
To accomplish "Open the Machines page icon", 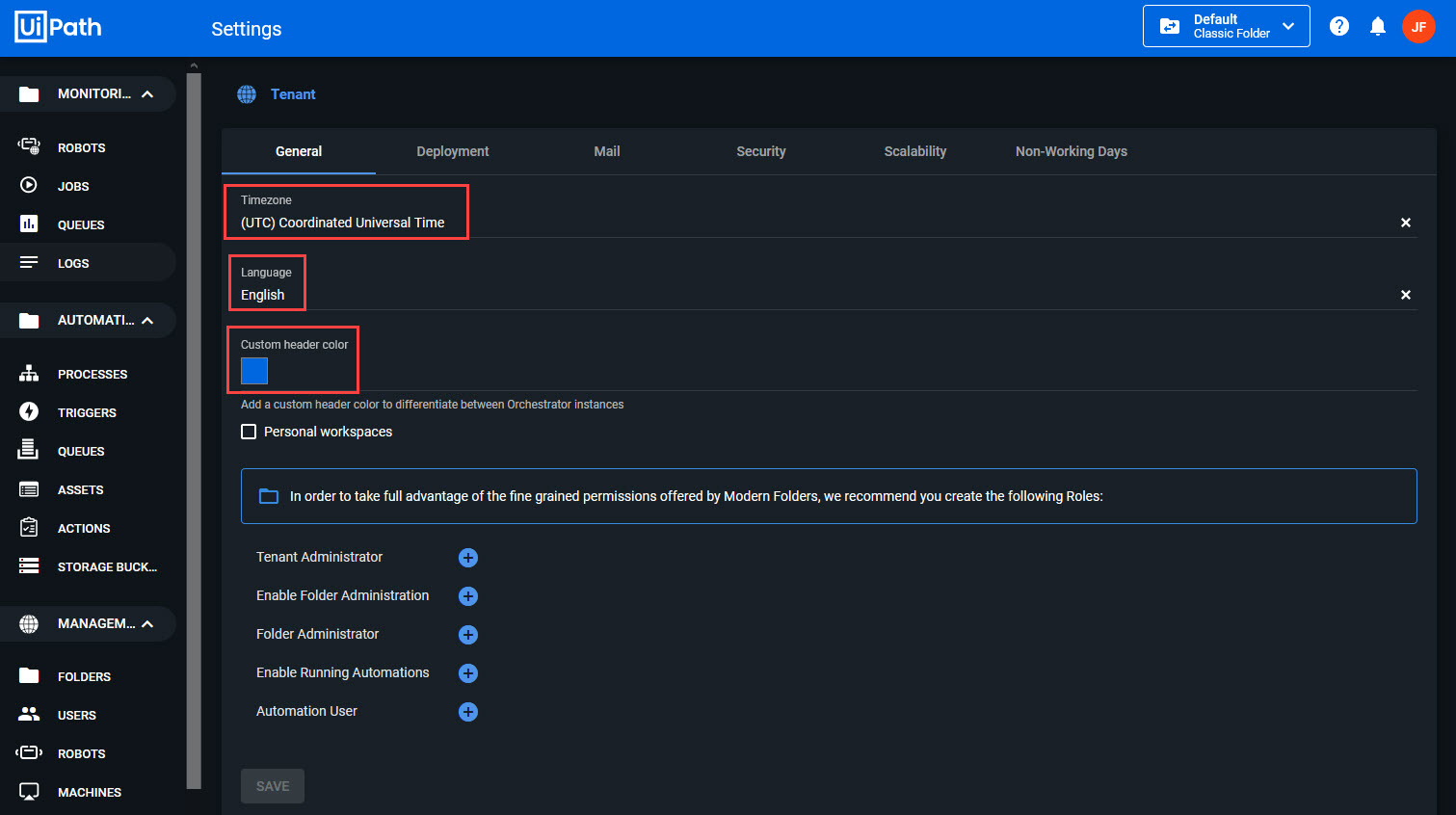I will click(x=29, y=792).
